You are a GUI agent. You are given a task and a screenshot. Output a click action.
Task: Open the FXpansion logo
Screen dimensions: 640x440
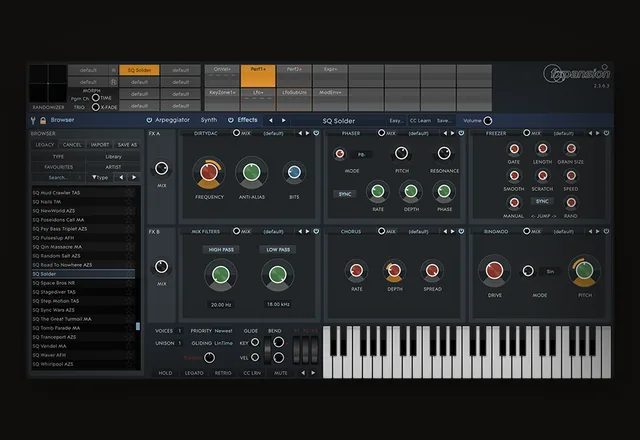pos(576,73)
